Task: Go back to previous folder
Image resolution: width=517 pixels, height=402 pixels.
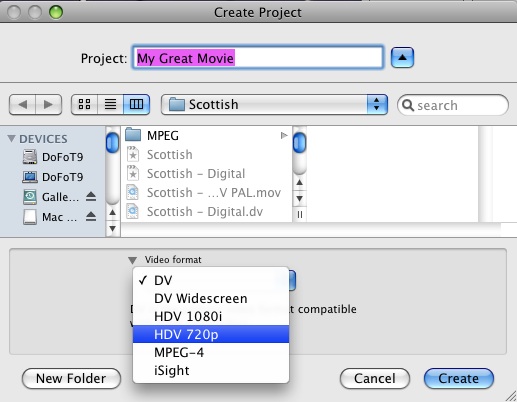Action: [22, 104]
